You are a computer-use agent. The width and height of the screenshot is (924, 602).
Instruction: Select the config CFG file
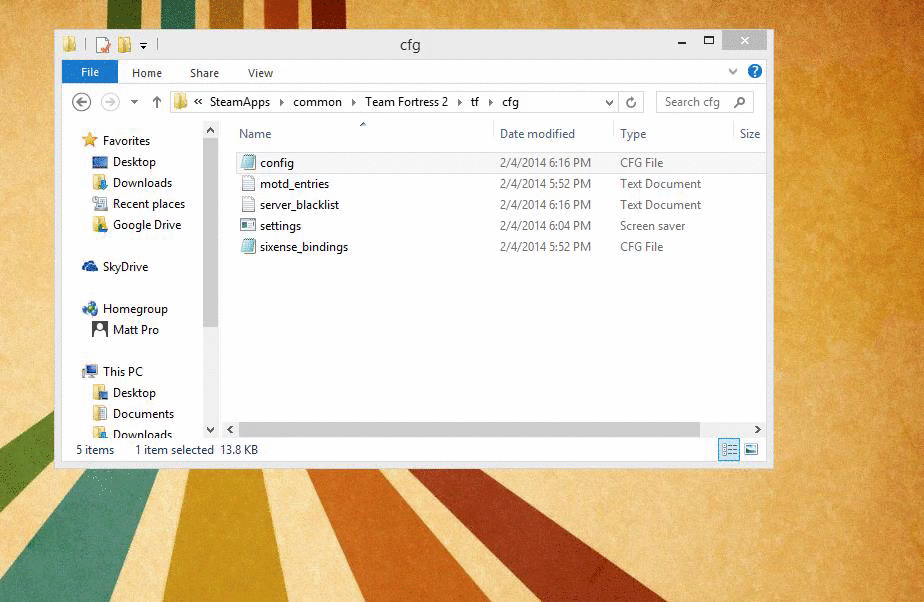point(501,163)
